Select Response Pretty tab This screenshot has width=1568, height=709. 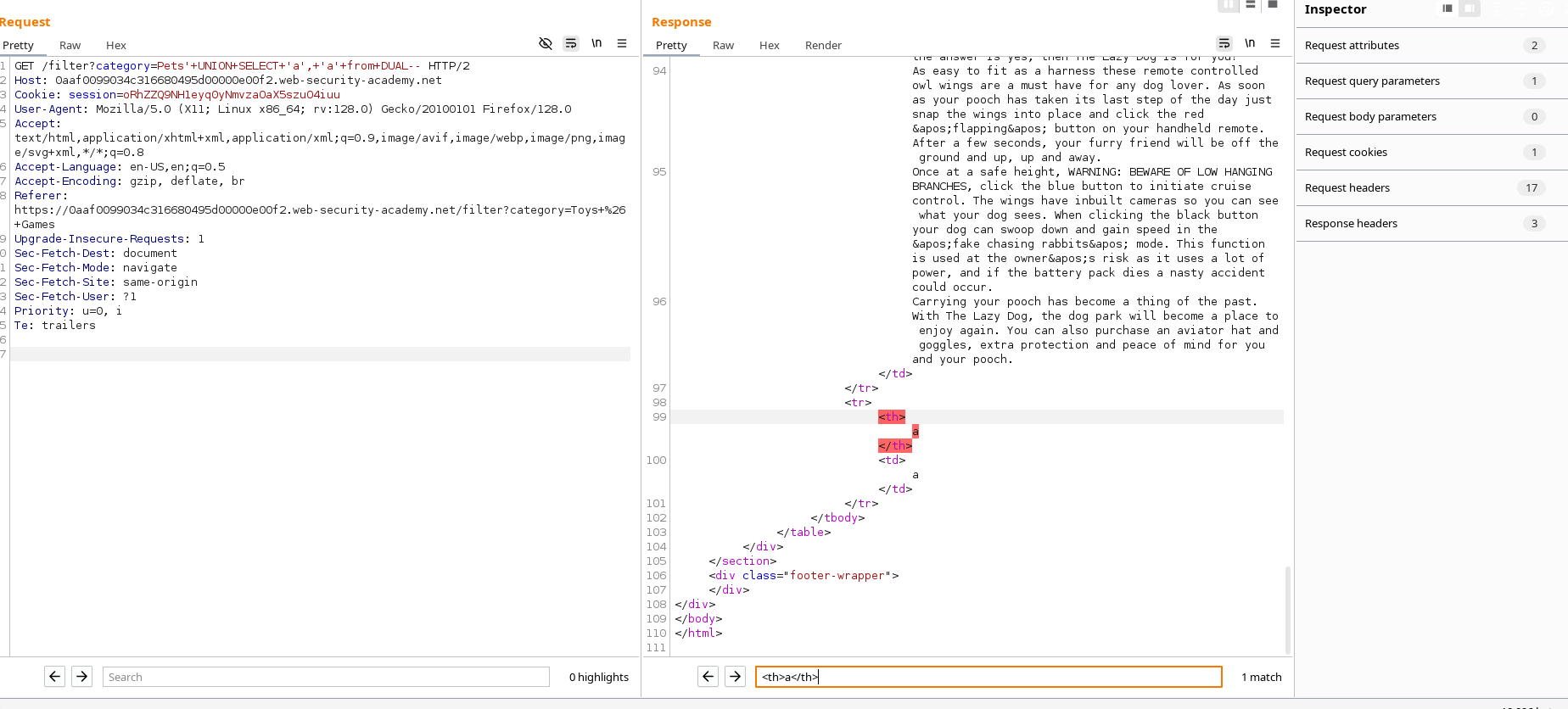tap(671, 45)
